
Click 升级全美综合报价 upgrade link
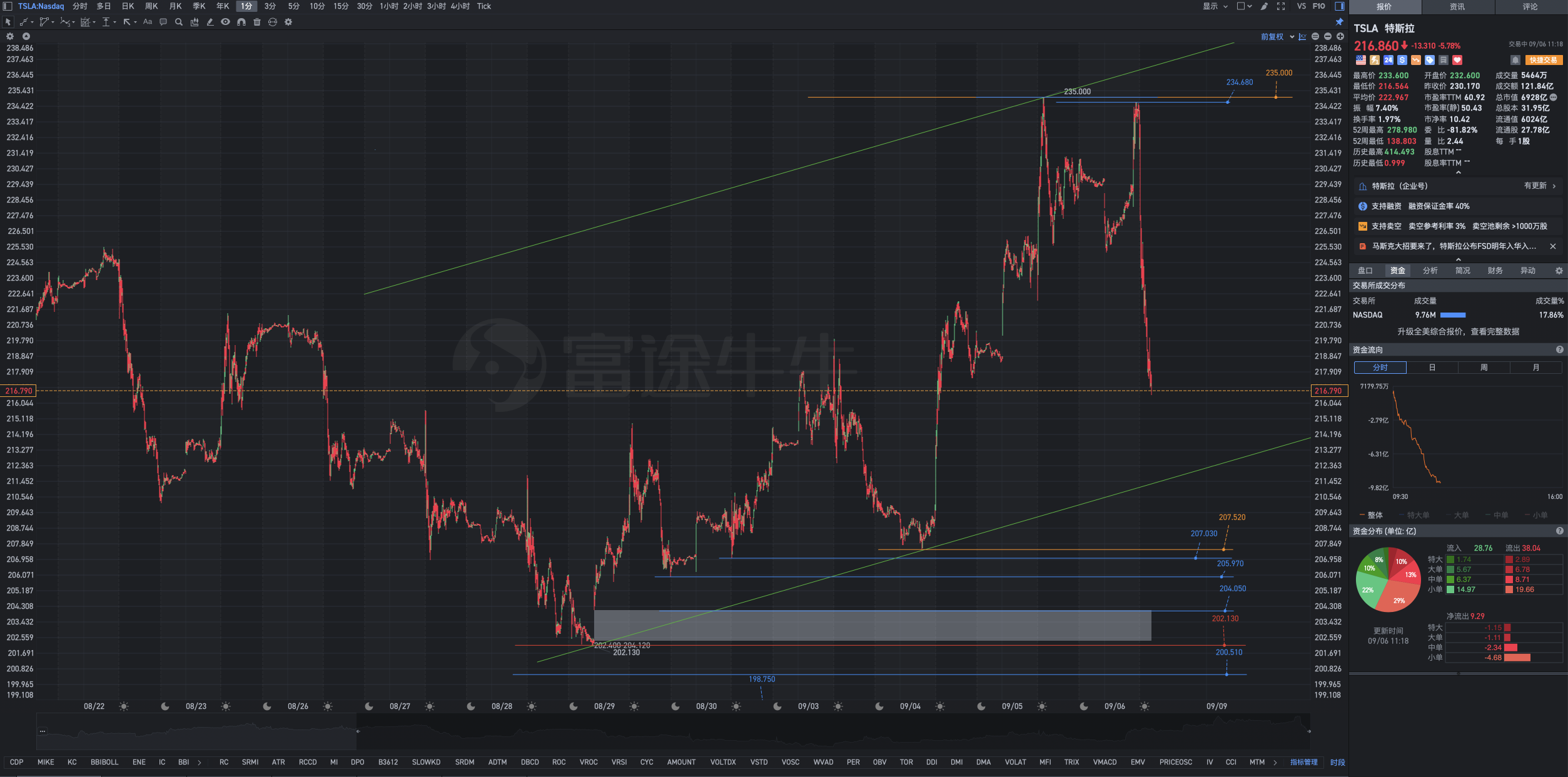(1458, 332)
